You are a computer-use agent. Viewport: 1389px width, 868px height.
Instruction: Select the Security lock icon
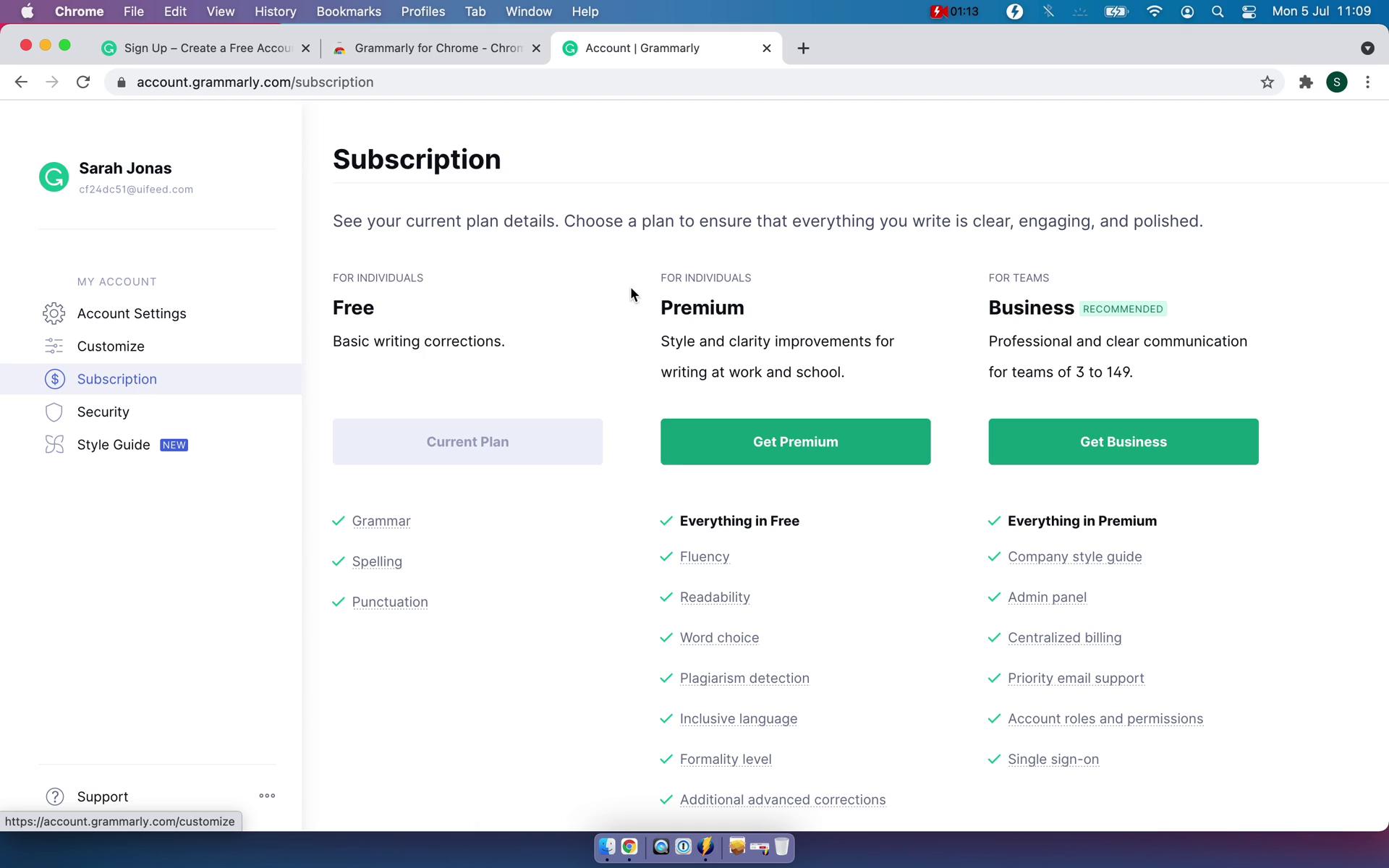pyautogui.click(x=53, y=411)
